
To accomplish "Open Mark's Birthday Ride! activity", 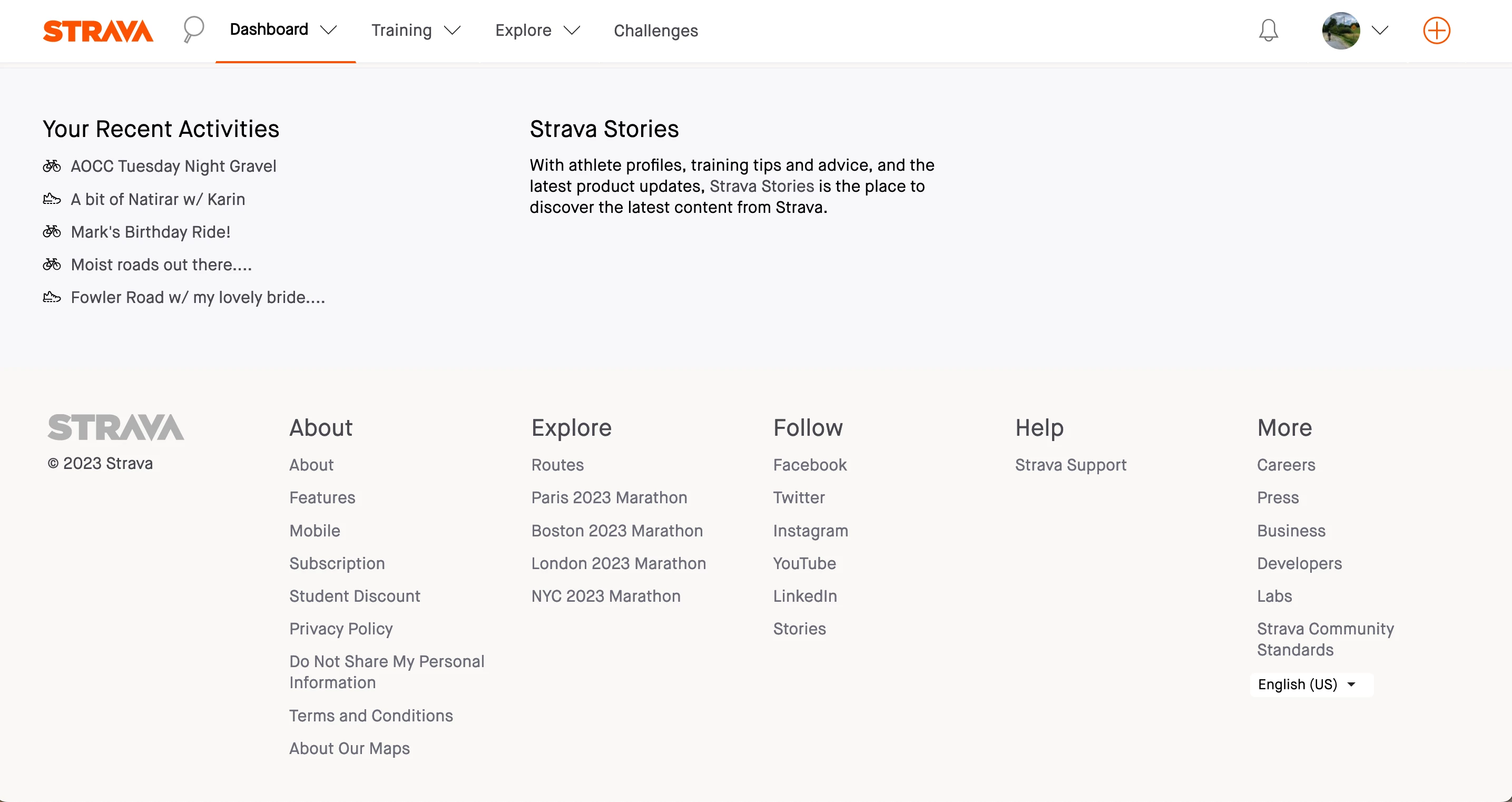I will click(150, 232).
